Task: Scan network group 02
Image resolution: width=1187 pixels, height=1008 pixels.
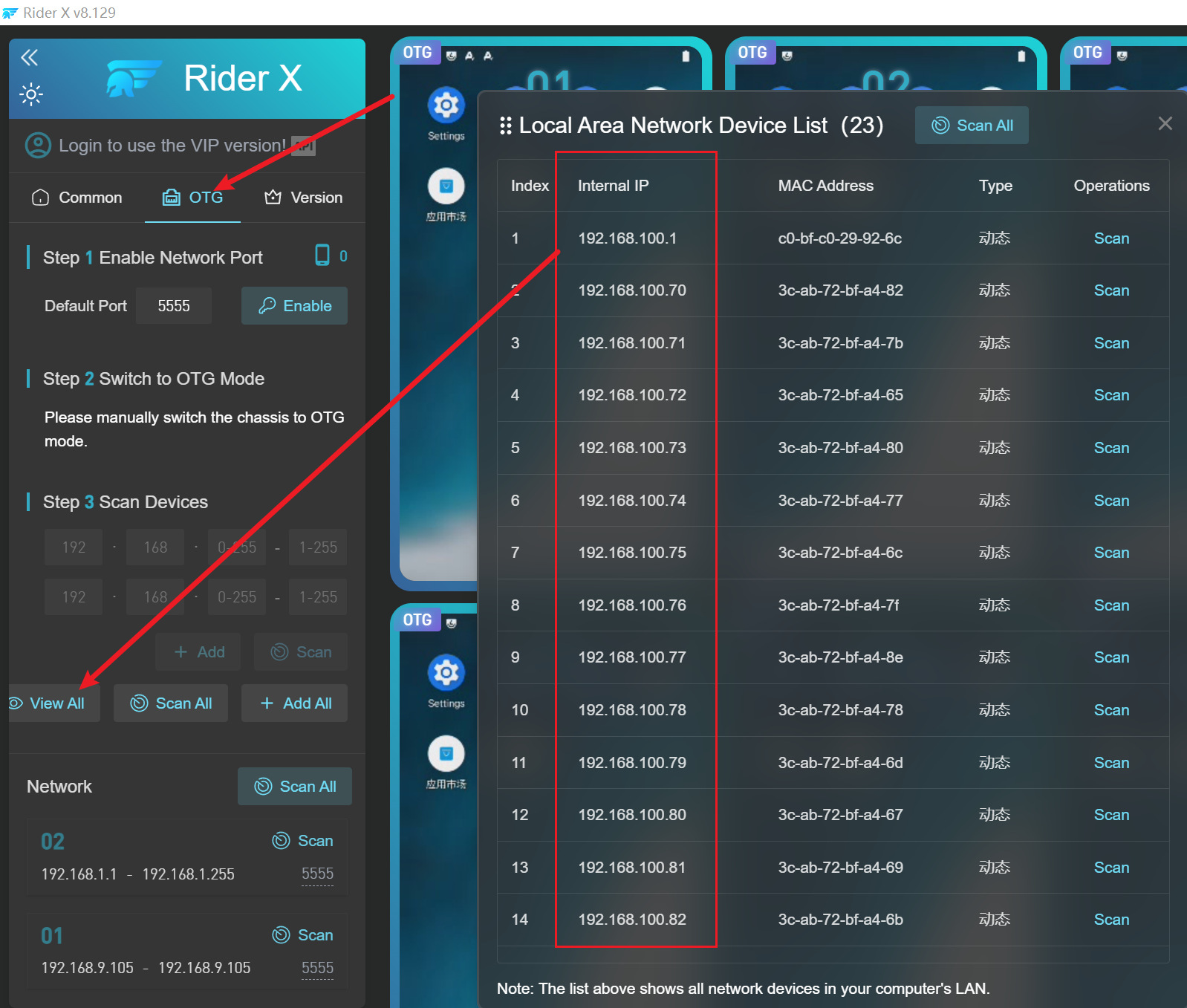Action: (302, 841)
